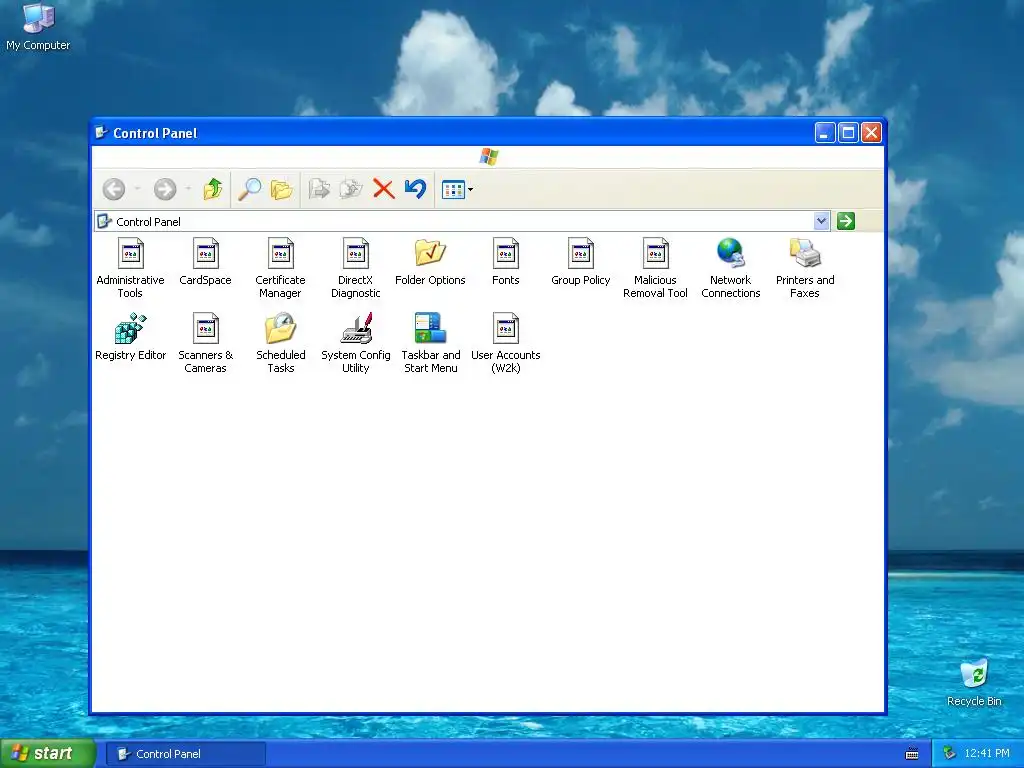
Task: Toggle the Folders pane
Action: [281, 189]
